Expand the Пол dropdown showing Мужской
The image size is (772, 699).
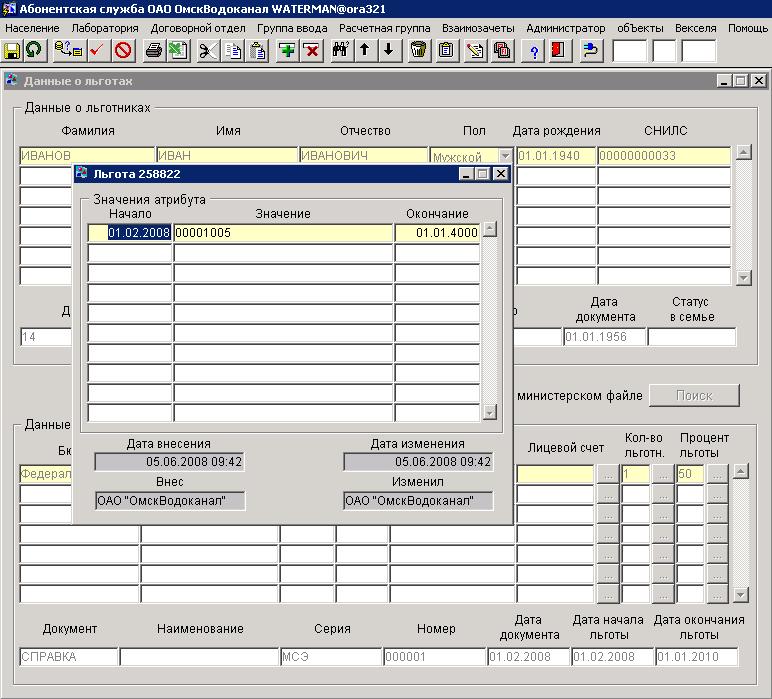point(505,156)
